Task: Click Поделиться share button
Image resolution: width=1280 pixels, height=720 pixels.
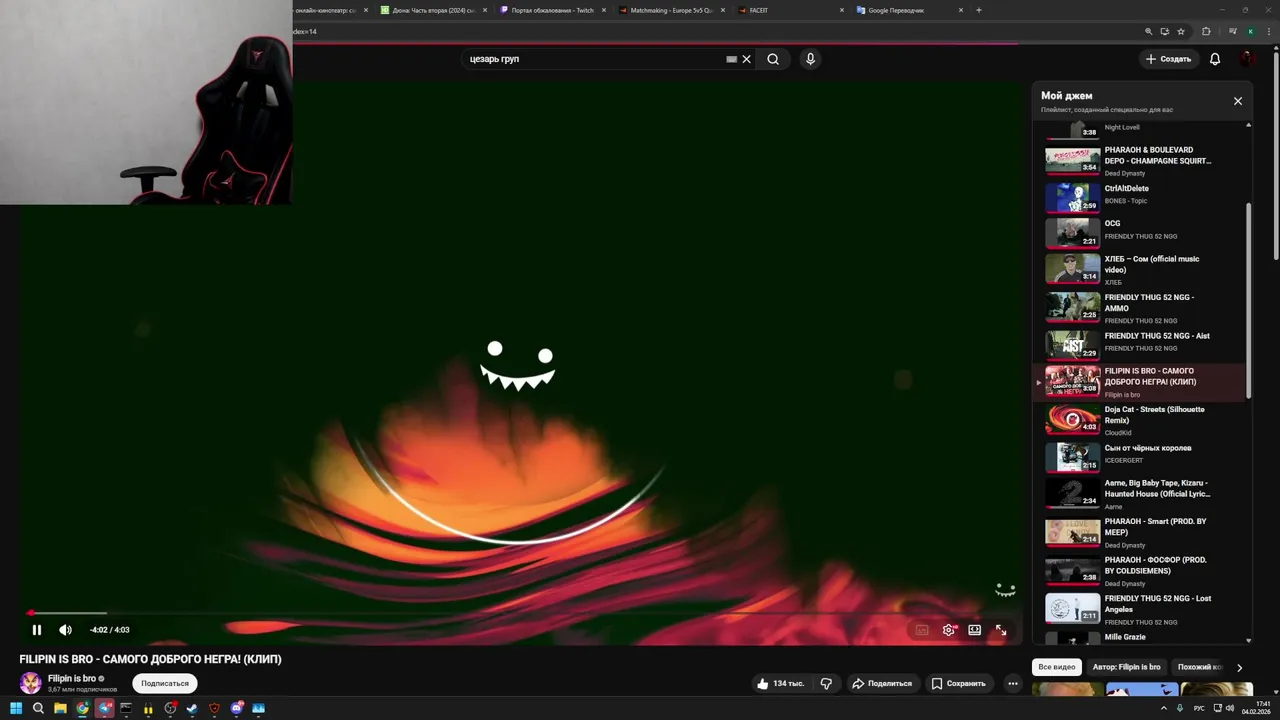Action: click(882, 684)
